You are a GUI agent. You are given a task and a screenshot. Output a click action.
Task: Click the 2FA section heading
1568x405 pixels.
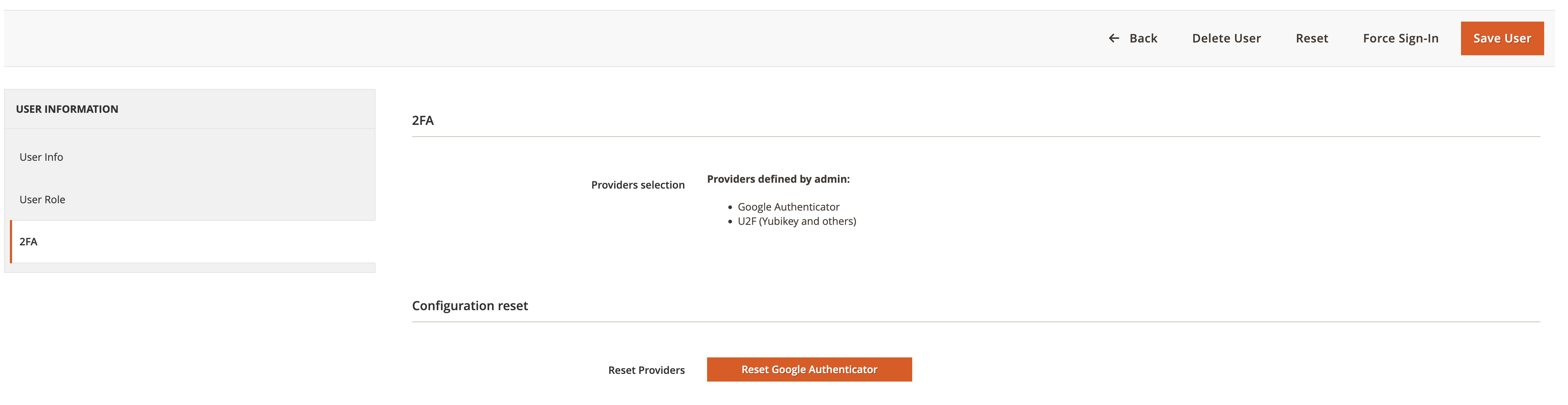[422, 120]
